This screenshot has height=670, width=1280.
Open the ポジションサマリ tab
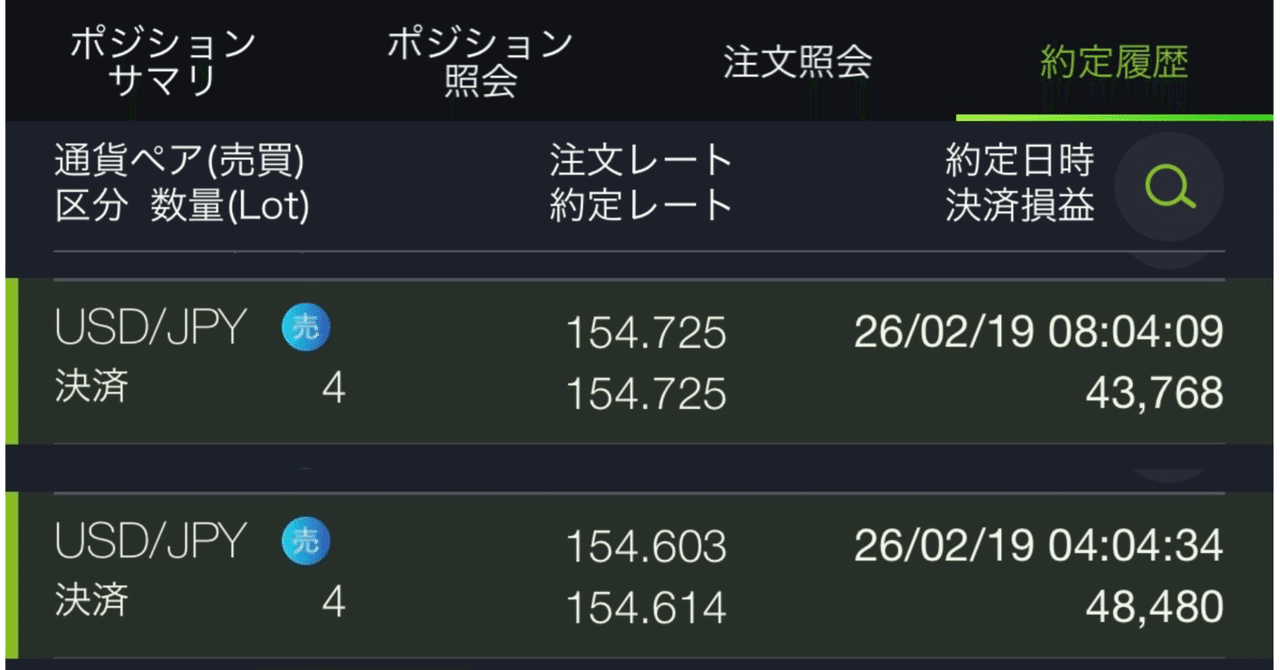[x=163, y=62]
